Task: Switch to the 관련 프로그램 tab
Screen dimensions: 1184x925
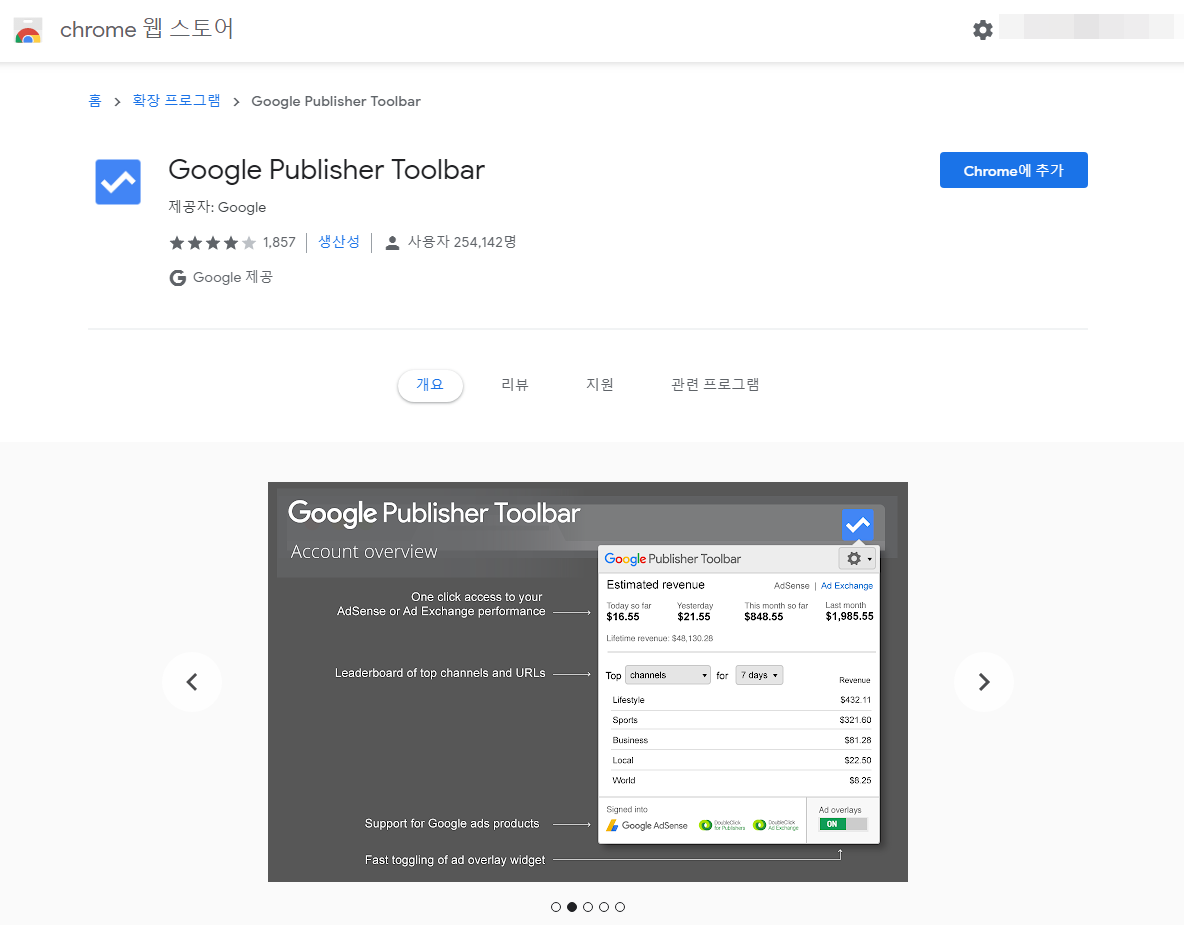Action: point(715,385)
